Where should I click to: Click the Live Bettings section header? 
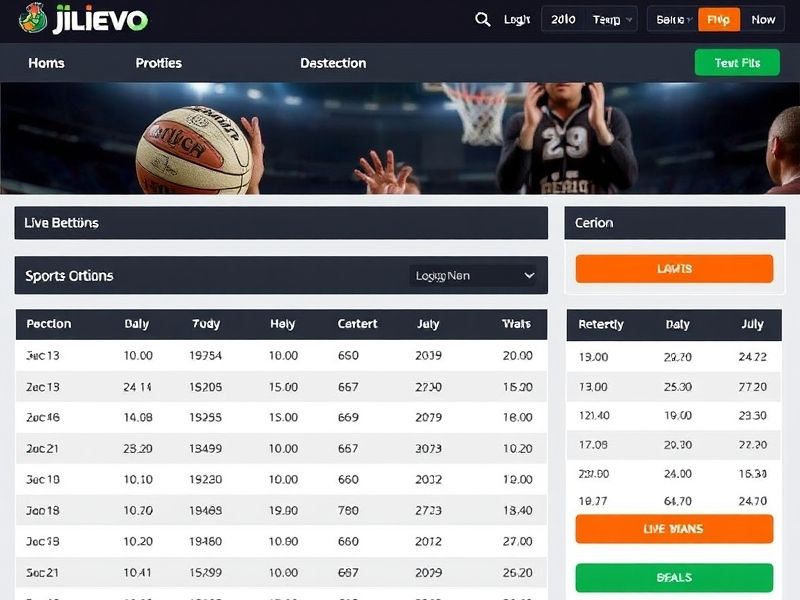pos(281,223)
